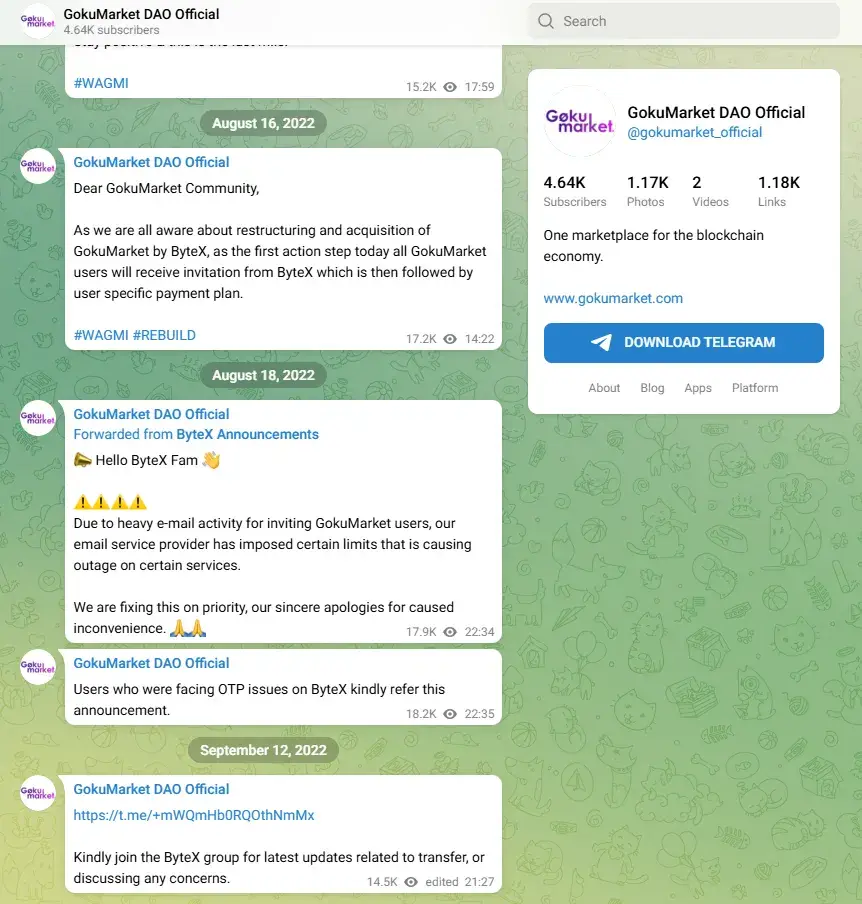The width and height of the screenshot is (862, 904).
Task: Click Download Telegram button
Action: 683,342
